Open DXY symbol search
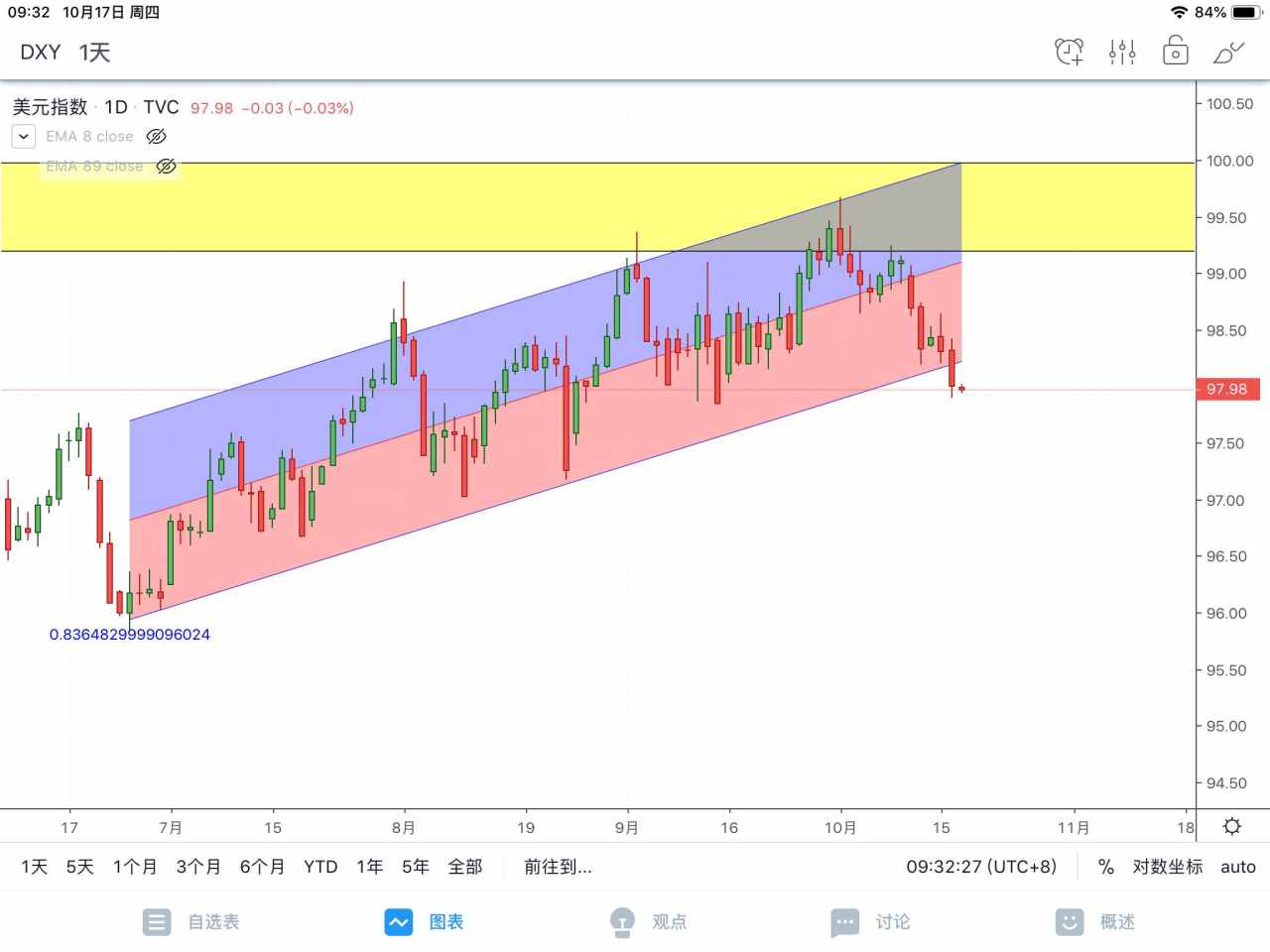This screenshot has width=1270, height=952. pos(41,53)
